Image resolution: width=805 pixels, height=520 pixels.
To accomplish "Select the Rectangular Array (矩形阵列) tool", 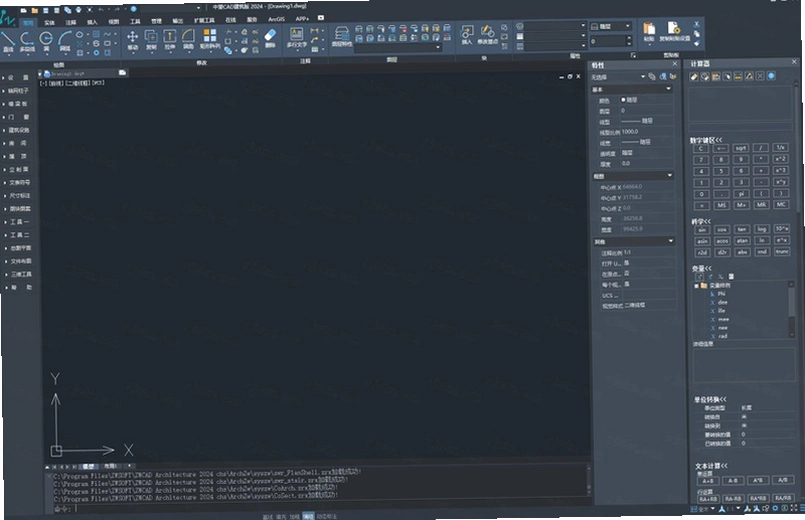I will (209, 39).
